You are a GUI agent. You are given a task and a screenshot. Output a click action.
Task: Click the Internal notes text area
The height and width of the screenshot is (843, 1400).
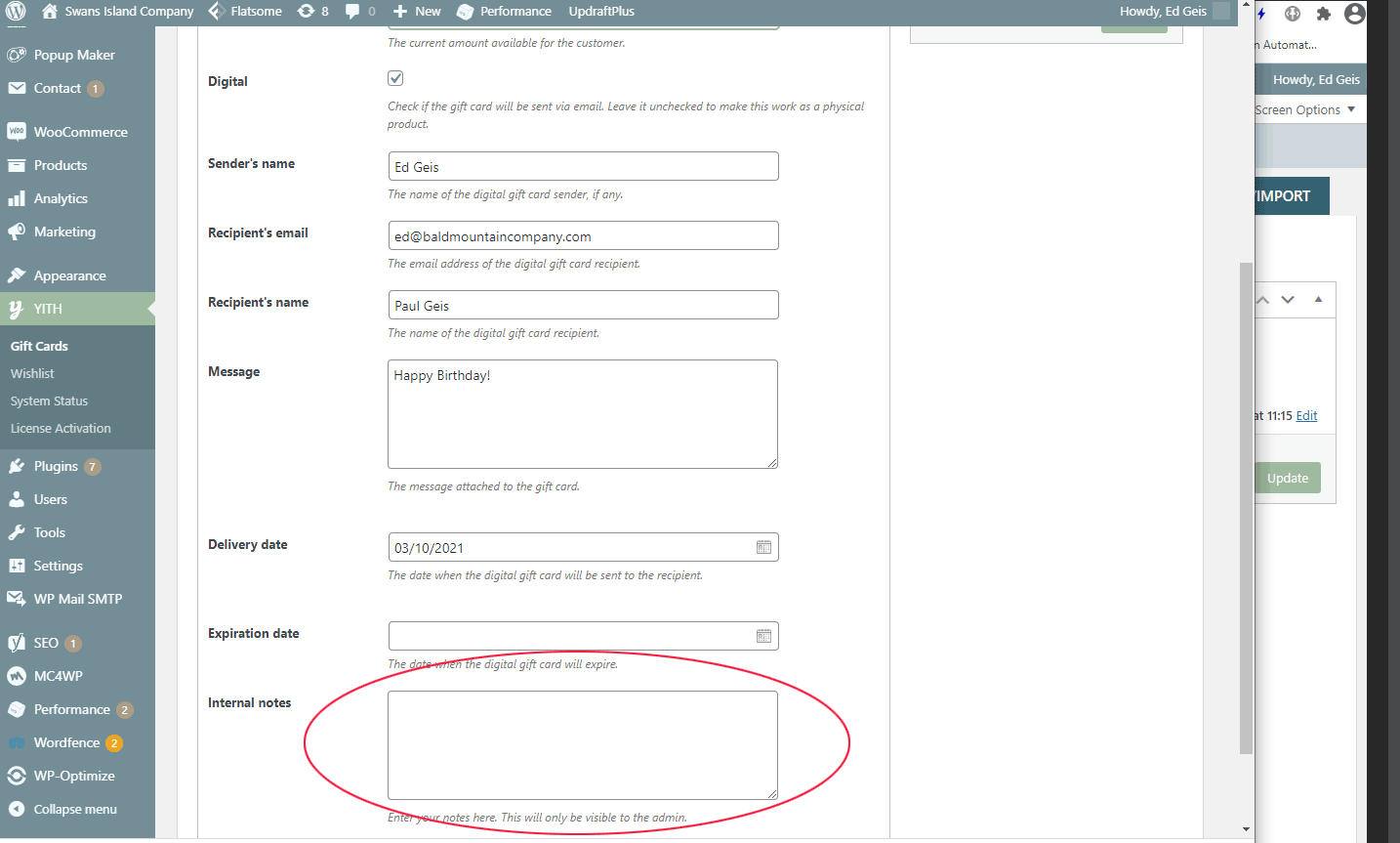click(x=583, y=745)
